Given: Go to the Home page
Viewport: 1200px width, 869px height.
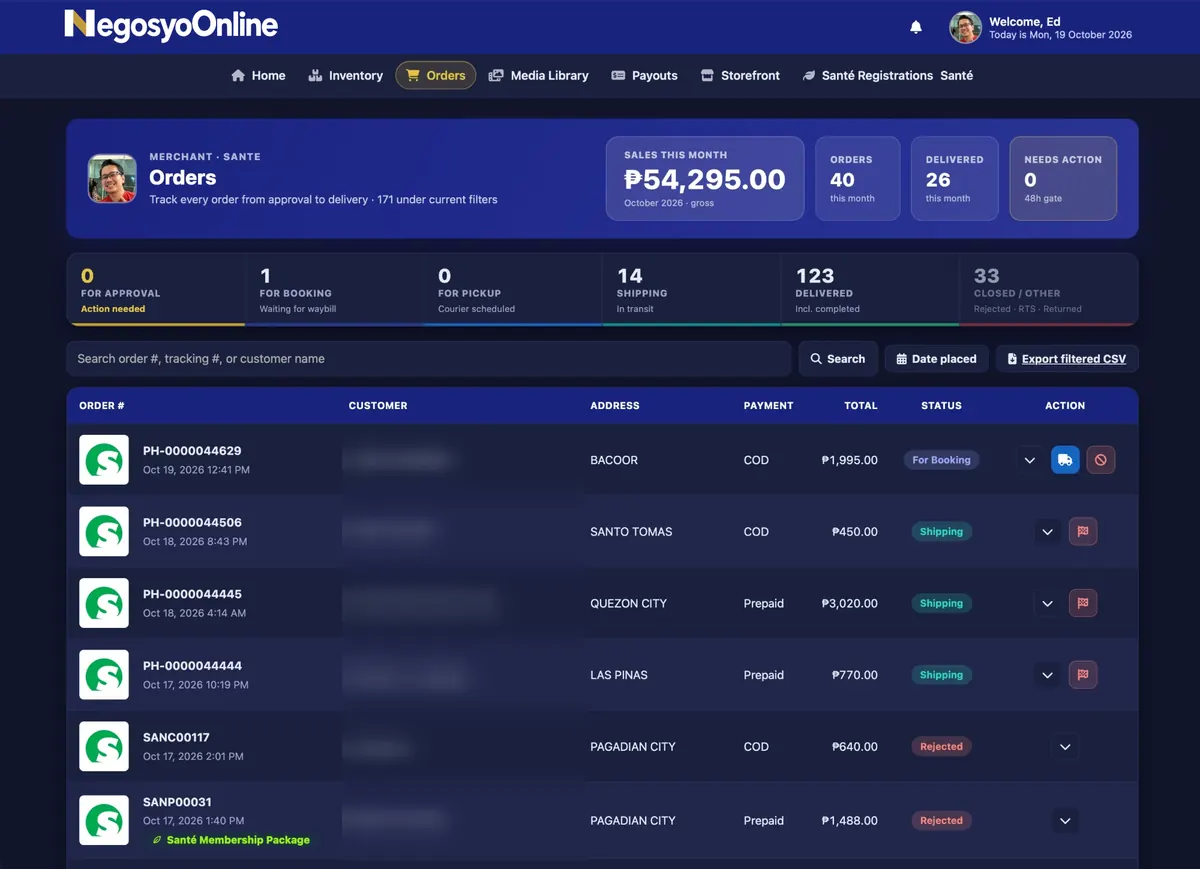Looking at the screenshot, I should [258, 76].
